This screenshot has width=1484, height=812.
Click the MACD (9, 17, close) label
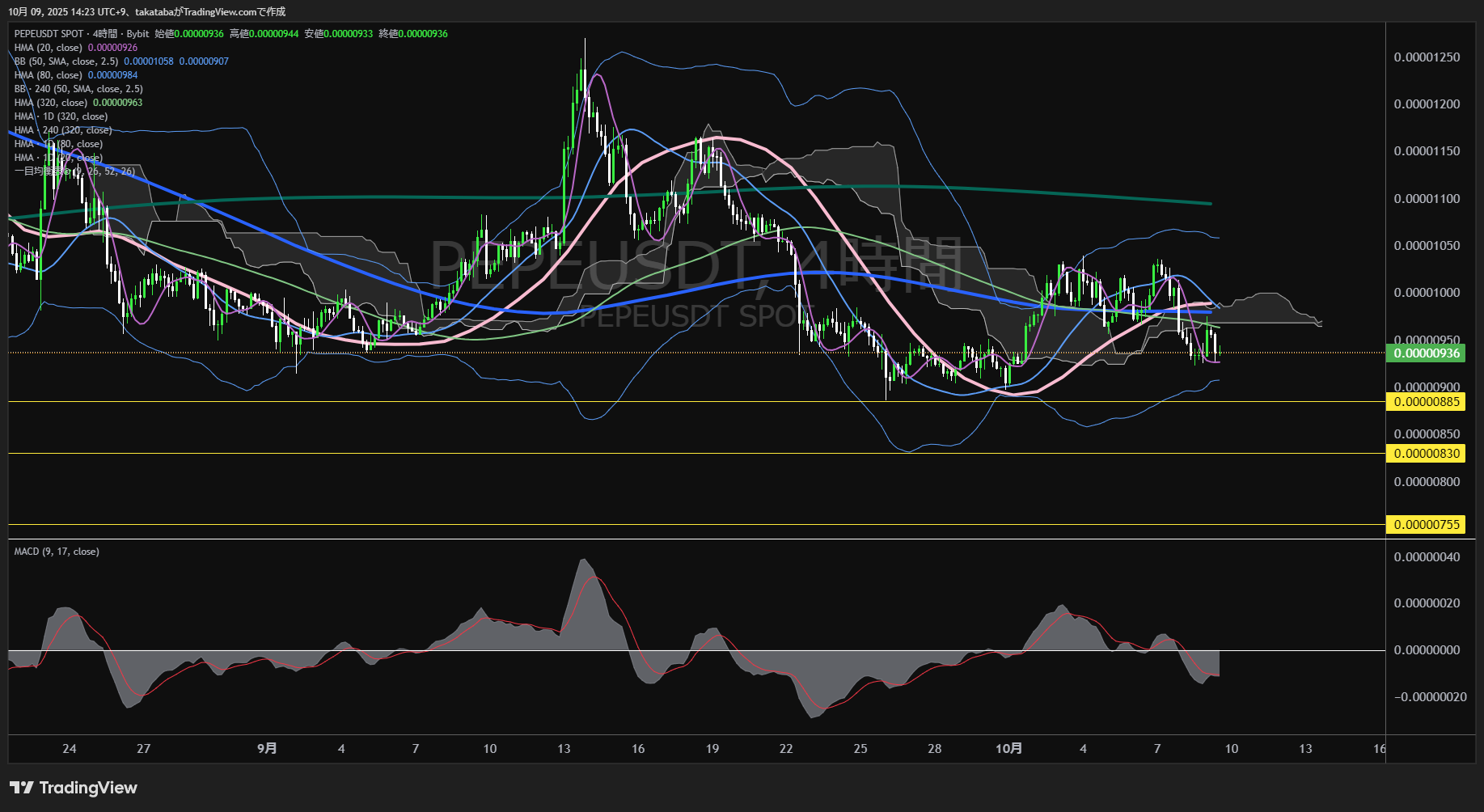pos(57,552)
